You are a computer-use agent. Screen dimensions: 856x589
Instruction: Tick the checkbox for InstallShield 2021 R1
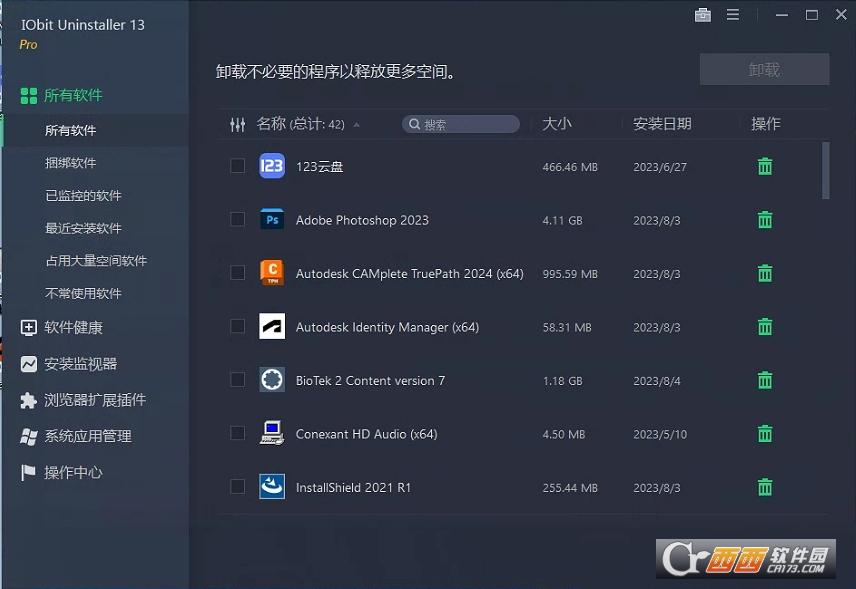(x=237, y=487)
